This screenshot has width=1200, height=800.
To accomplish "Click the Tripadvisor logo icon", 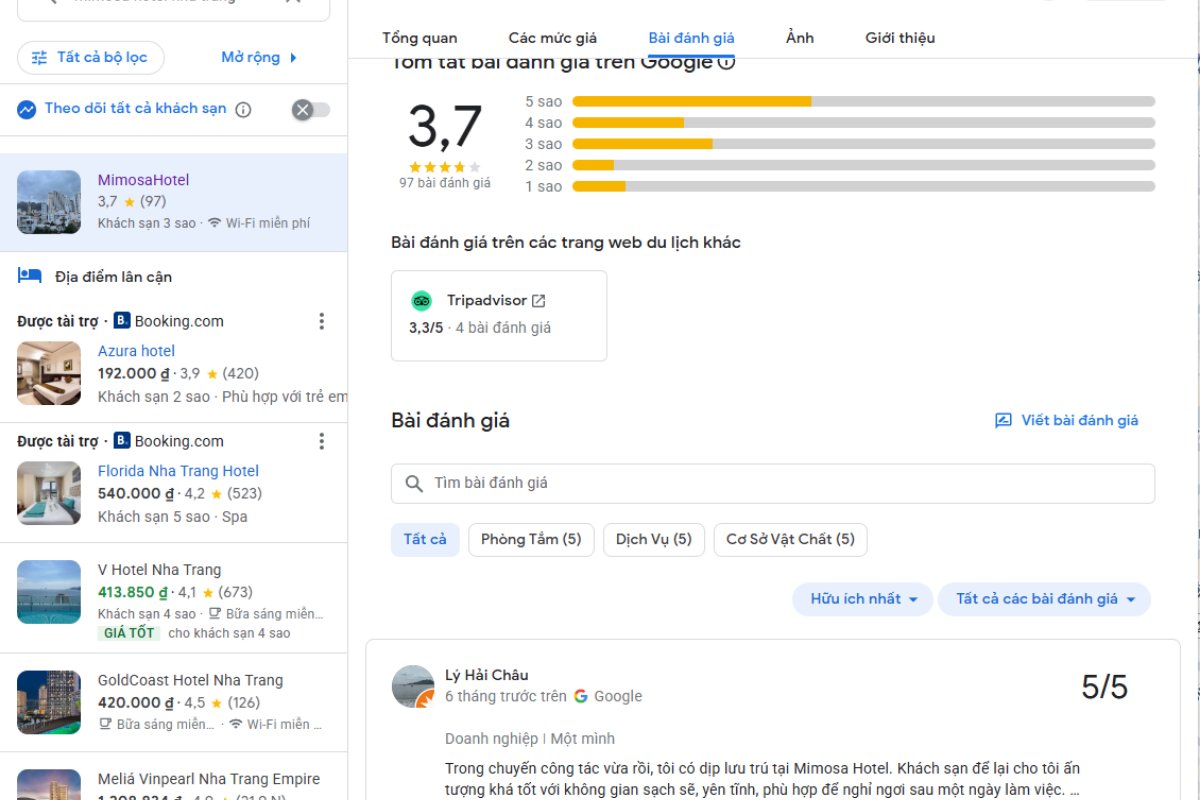I will pos(420,300).
